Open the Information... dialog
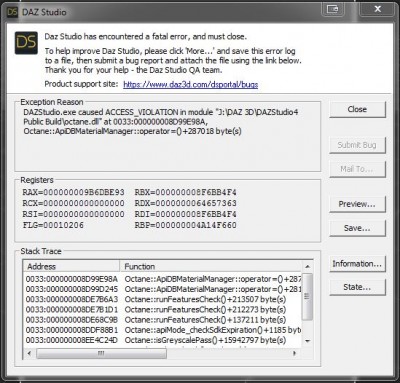The image size is (400, 383). [357, 264]
